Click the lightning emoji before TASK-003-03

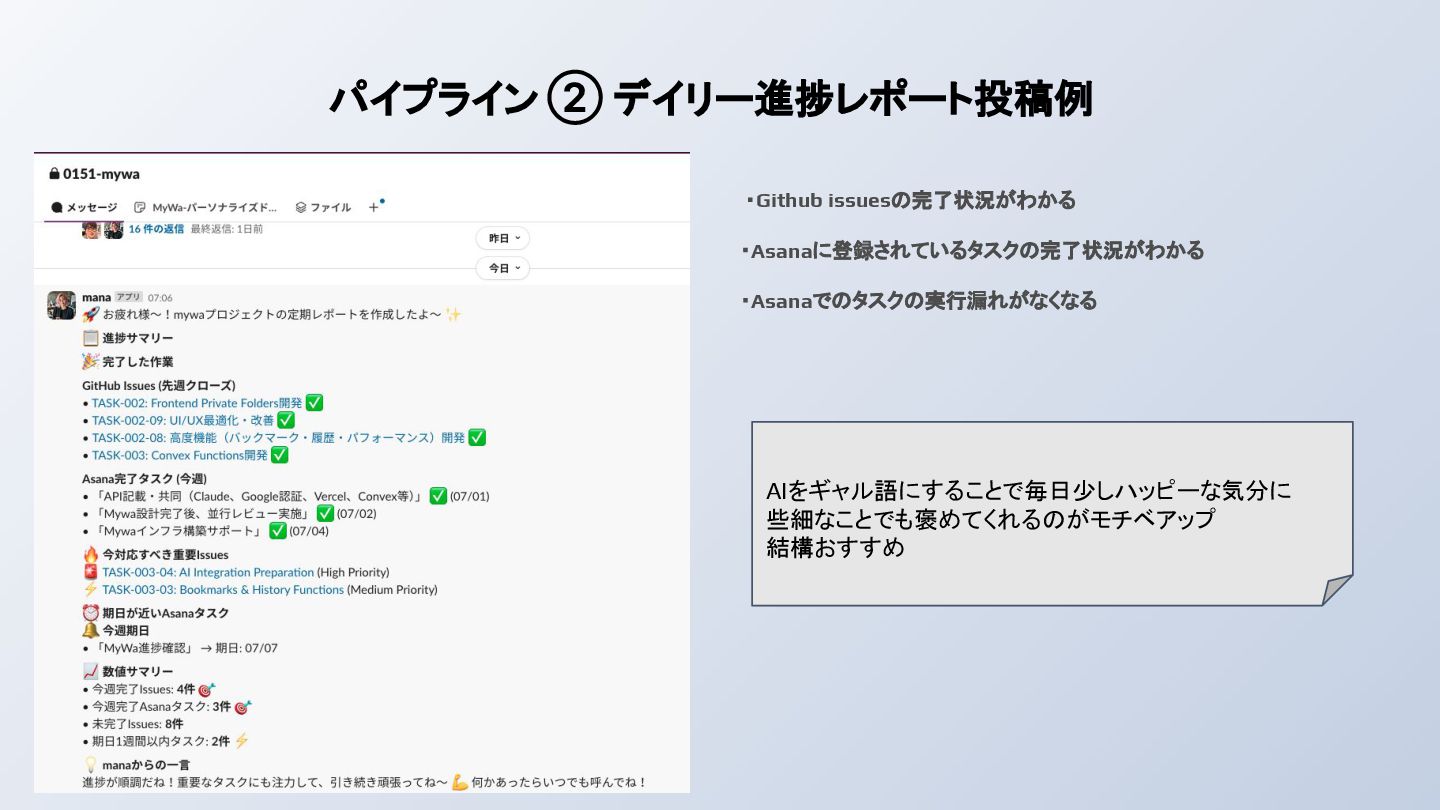pyautogui.click(x=90, y=589)
